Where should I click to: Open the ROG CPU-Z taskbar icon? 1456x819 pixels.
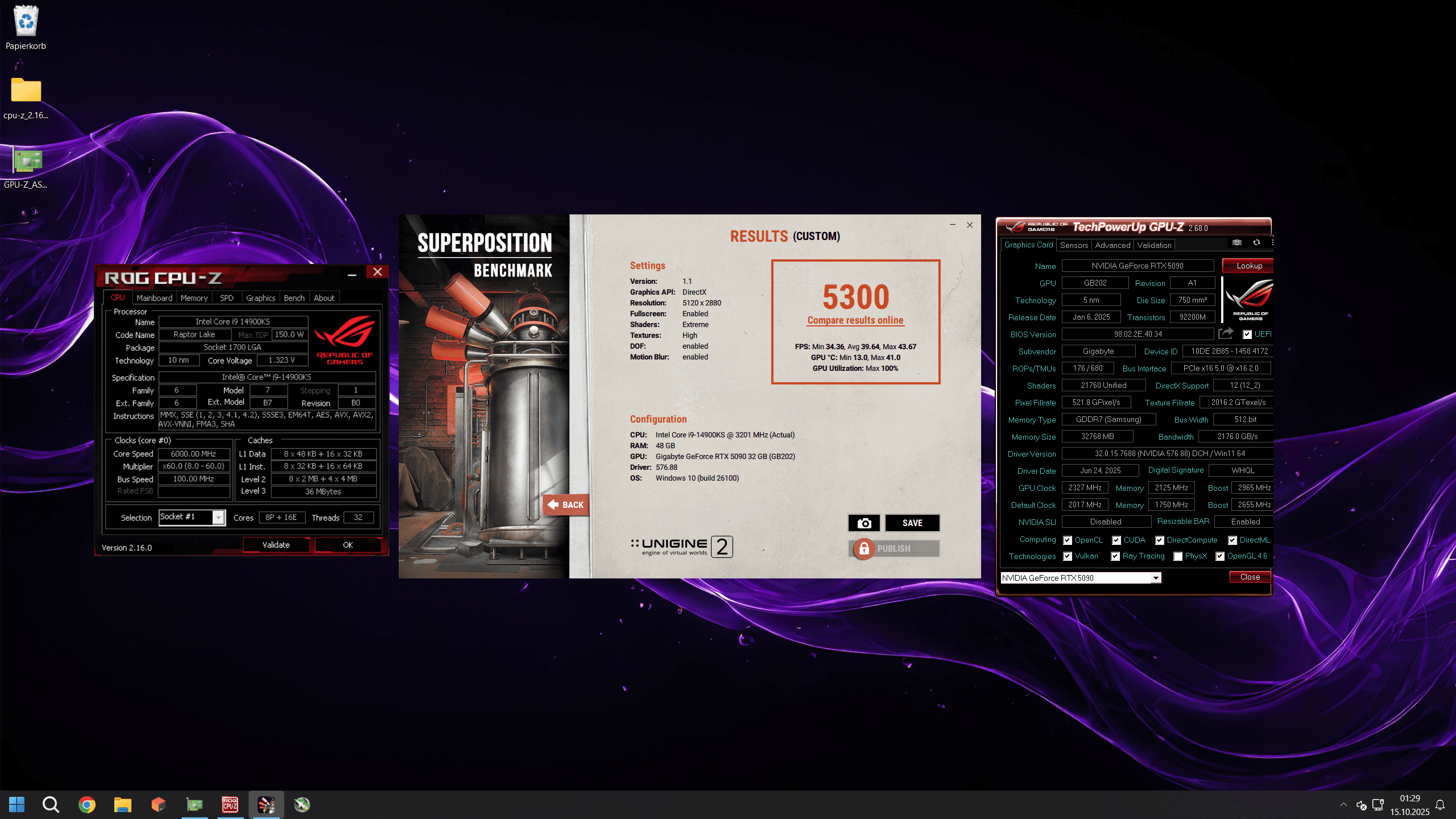[x=230, y=804]
